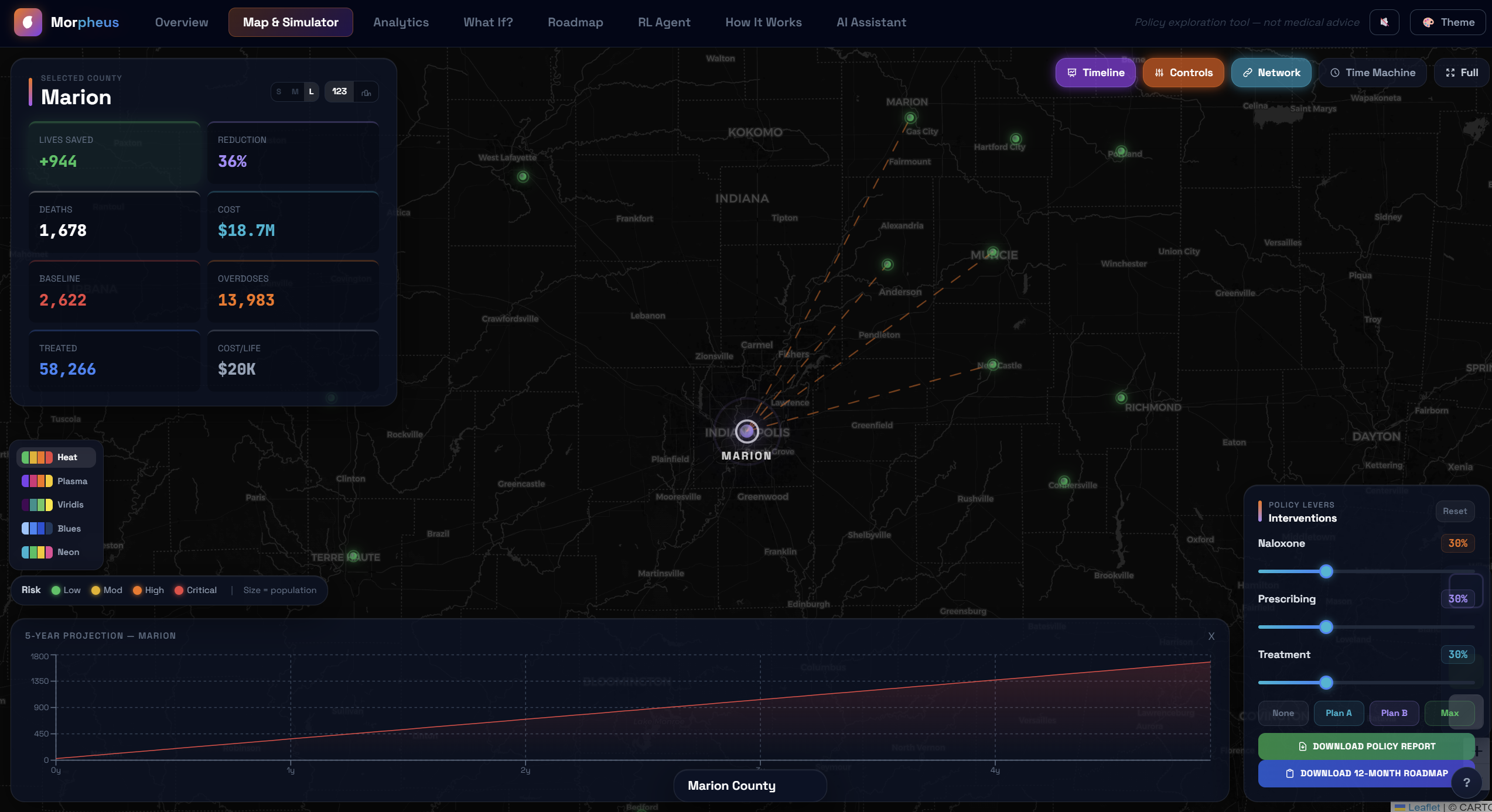Click the Marion county map marker
1492x812 pixels.
click(747, 431)
